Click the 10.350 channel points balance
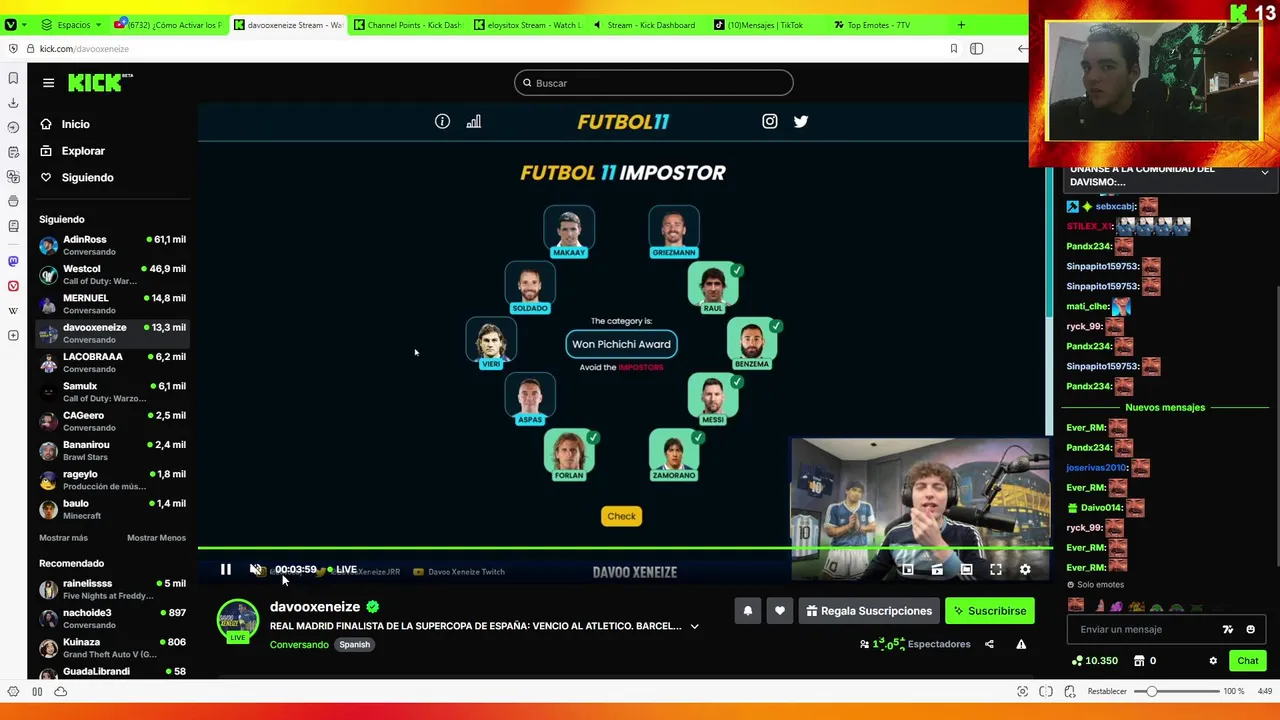This screenshot has width=1280, height=720. tap(1094, 661)
